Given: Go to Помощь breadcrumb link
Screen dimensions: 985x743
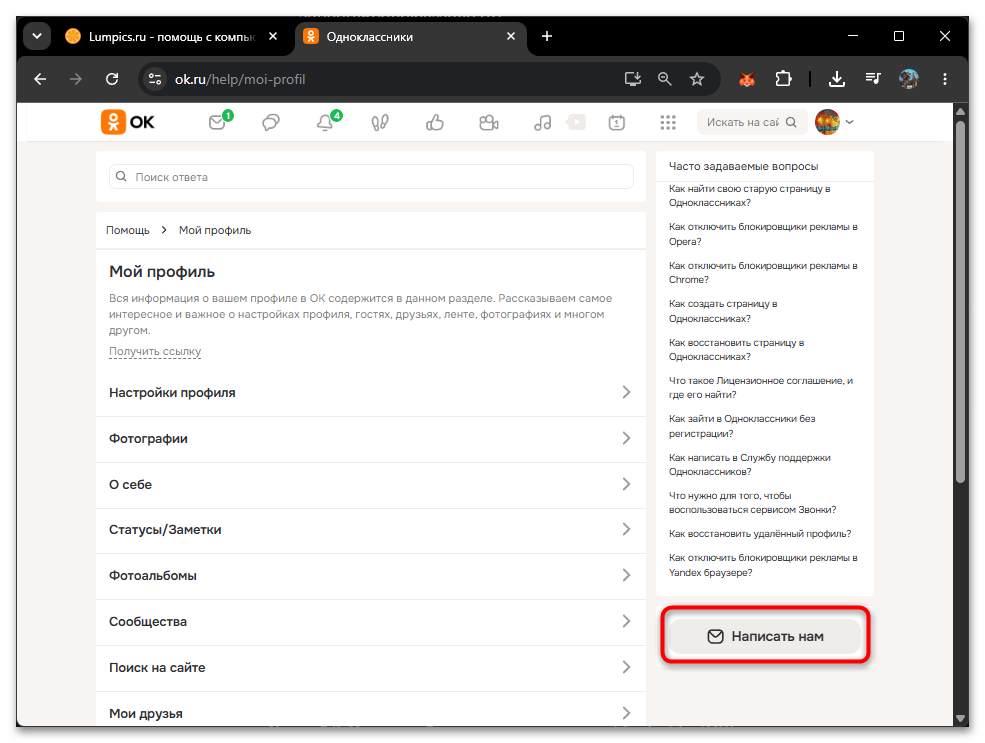Looking at the screenshot, I should 128,230.
